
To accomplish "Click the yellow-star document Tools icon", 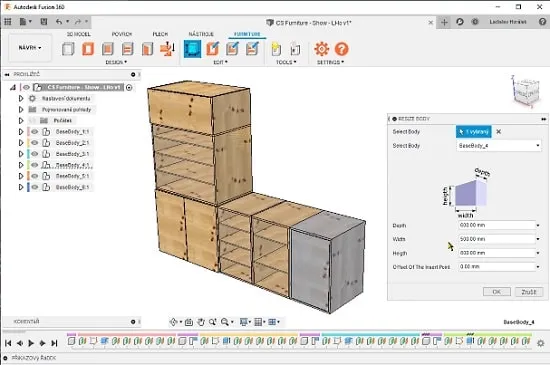I will point(276,49).
